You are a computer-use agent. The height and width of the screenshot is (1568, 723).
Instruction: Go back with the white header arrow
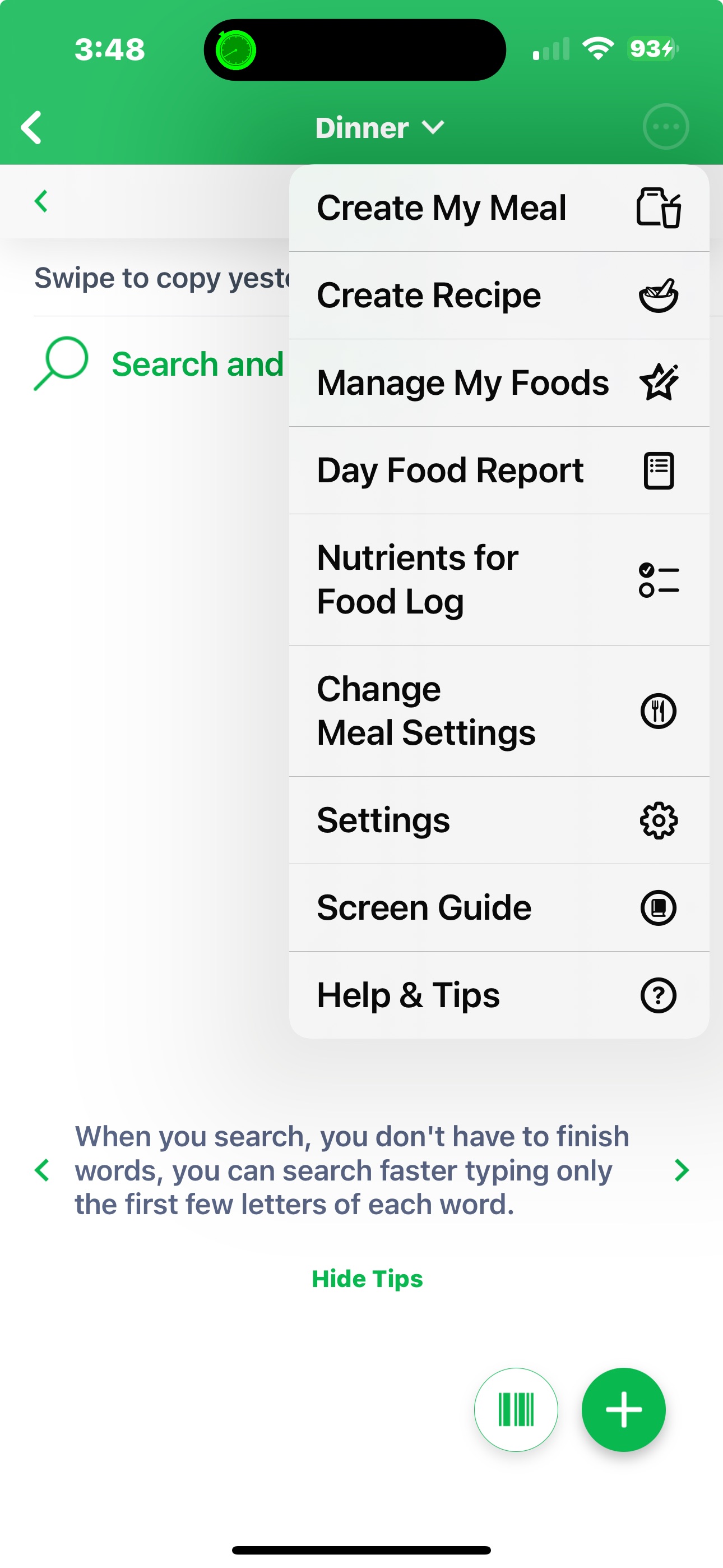[31, 127]
